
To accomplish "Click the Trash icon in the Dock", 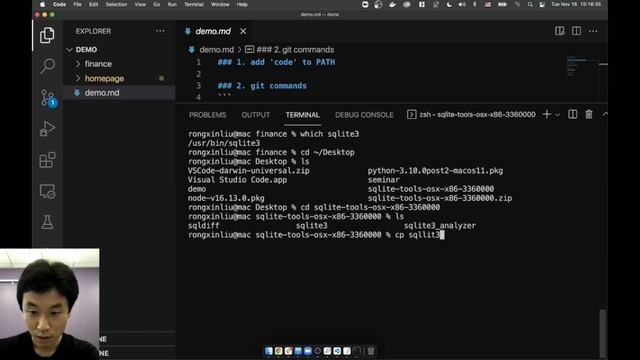I will click(x=371, y=351).
